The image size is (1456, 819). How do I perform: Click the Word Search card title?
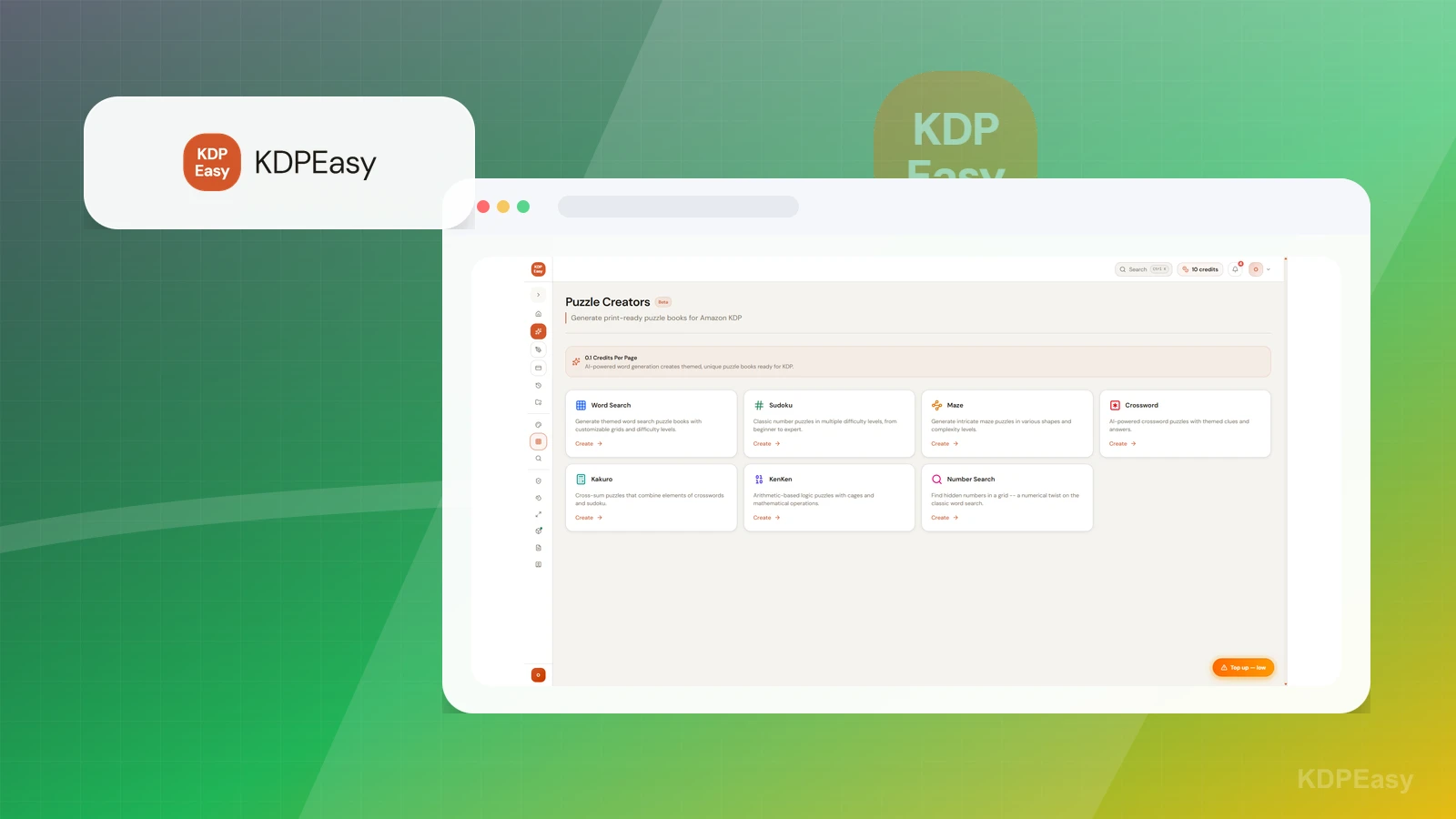pyautogui.click(x=611, y=405)
